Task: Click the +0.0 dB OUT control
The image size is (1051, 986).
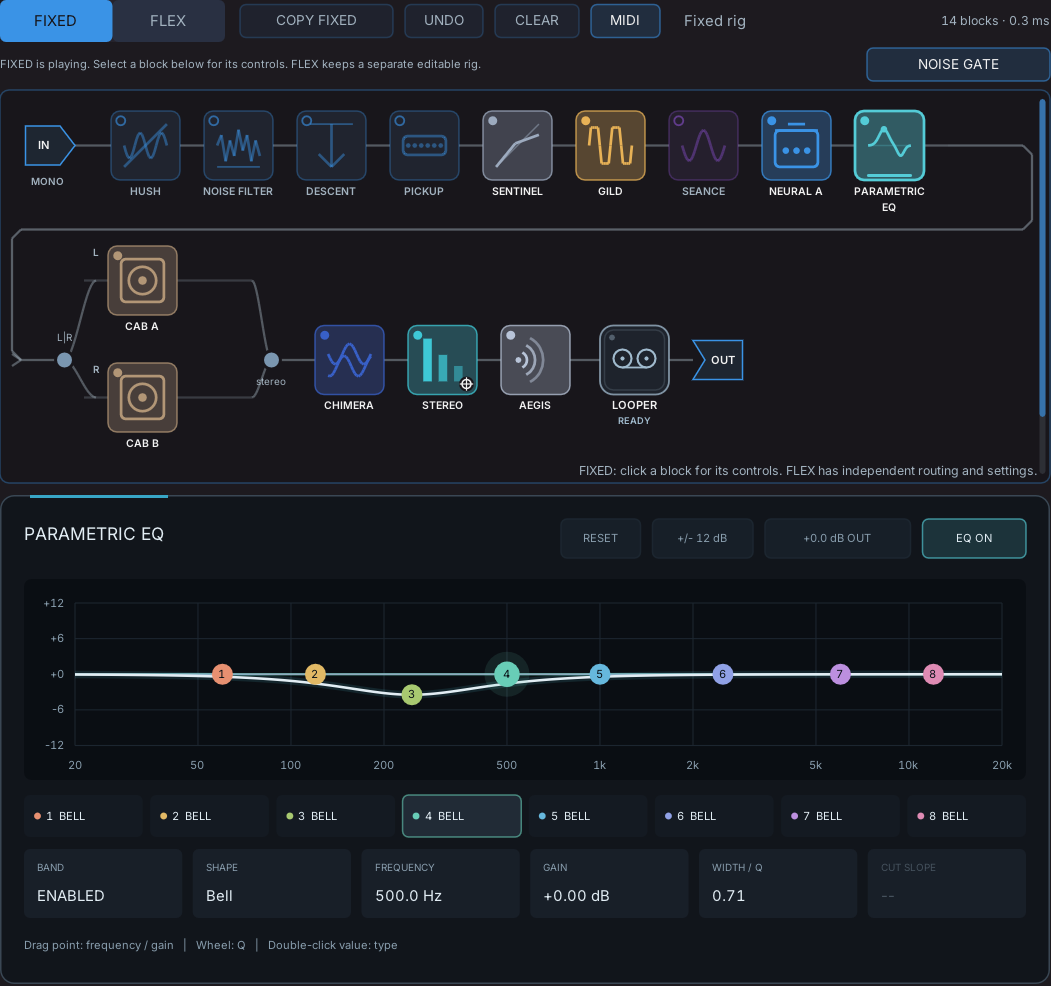Action: [837, 538]
